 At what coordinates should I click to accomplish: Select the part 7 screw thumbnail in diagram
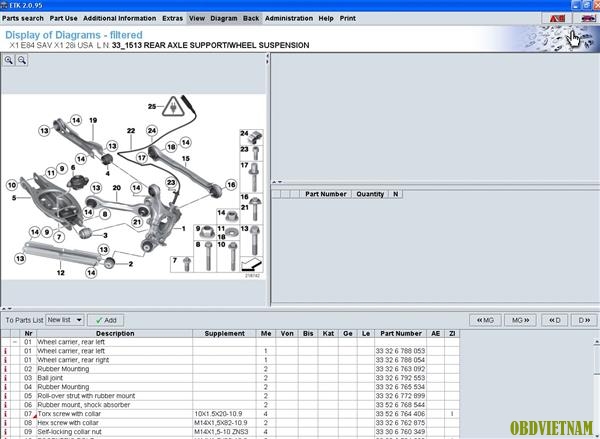(x=182, y=264)
